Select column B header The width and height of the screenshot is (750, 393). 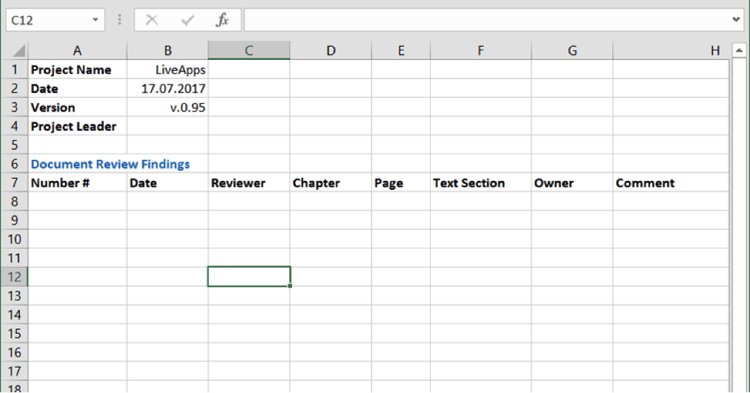coord(167,50)
